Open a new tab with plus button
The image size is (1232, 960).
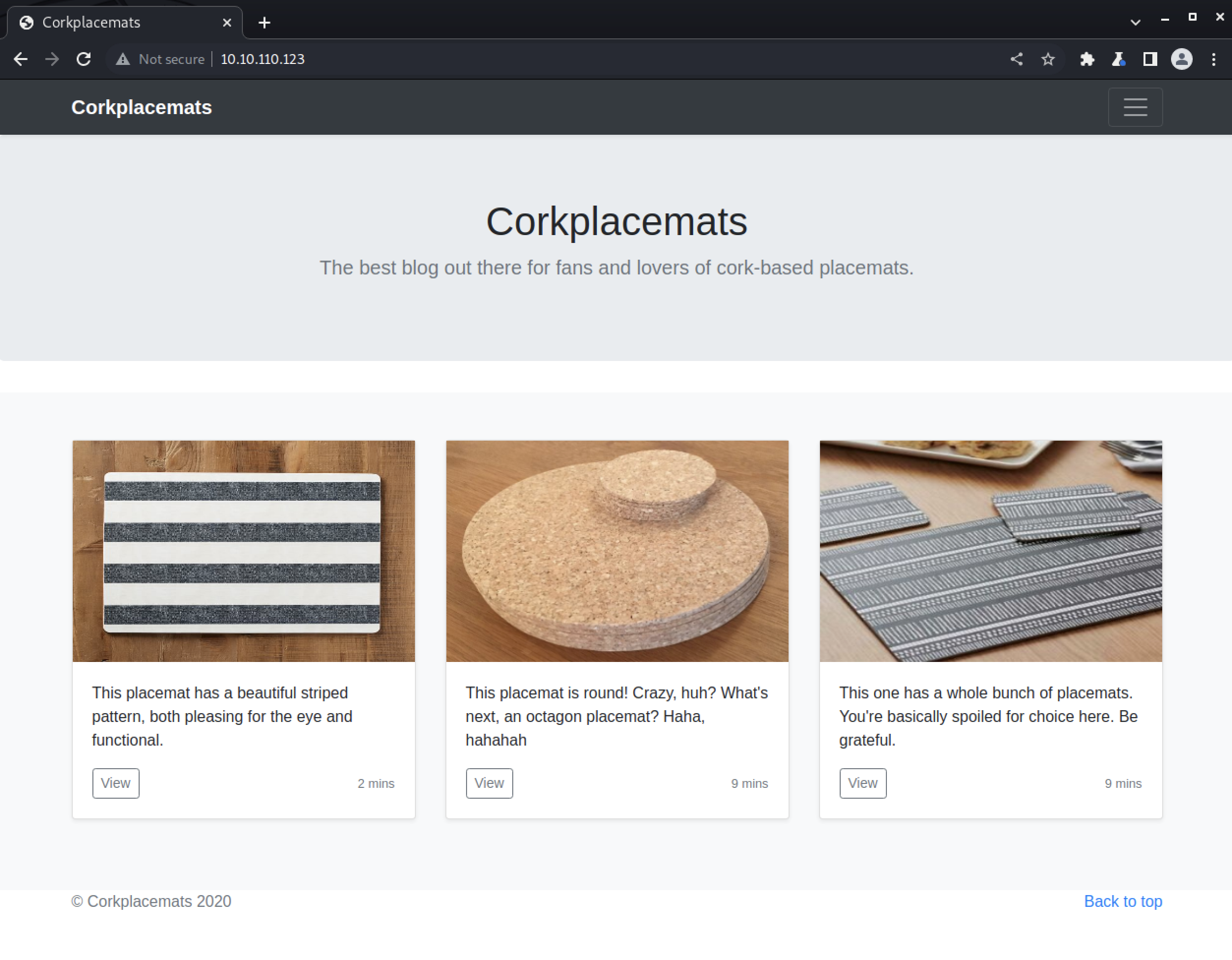[x=264, y=23]
